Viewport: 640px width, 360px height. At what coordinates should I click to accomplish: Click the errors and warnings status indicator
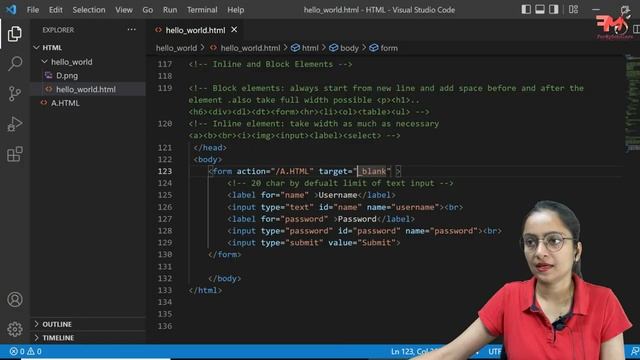point(25,351)
